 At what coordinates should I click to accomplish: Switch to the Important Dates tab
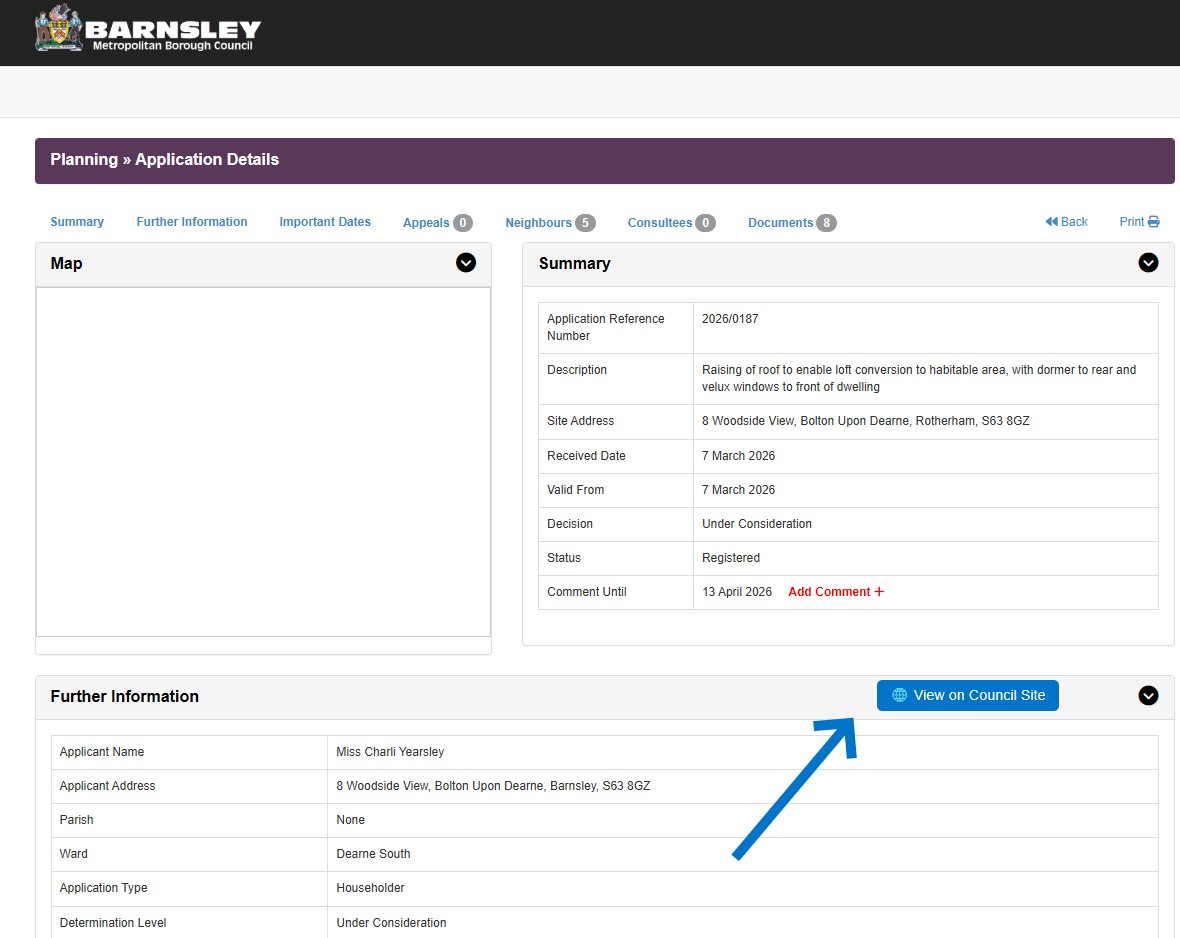(325, 222)
